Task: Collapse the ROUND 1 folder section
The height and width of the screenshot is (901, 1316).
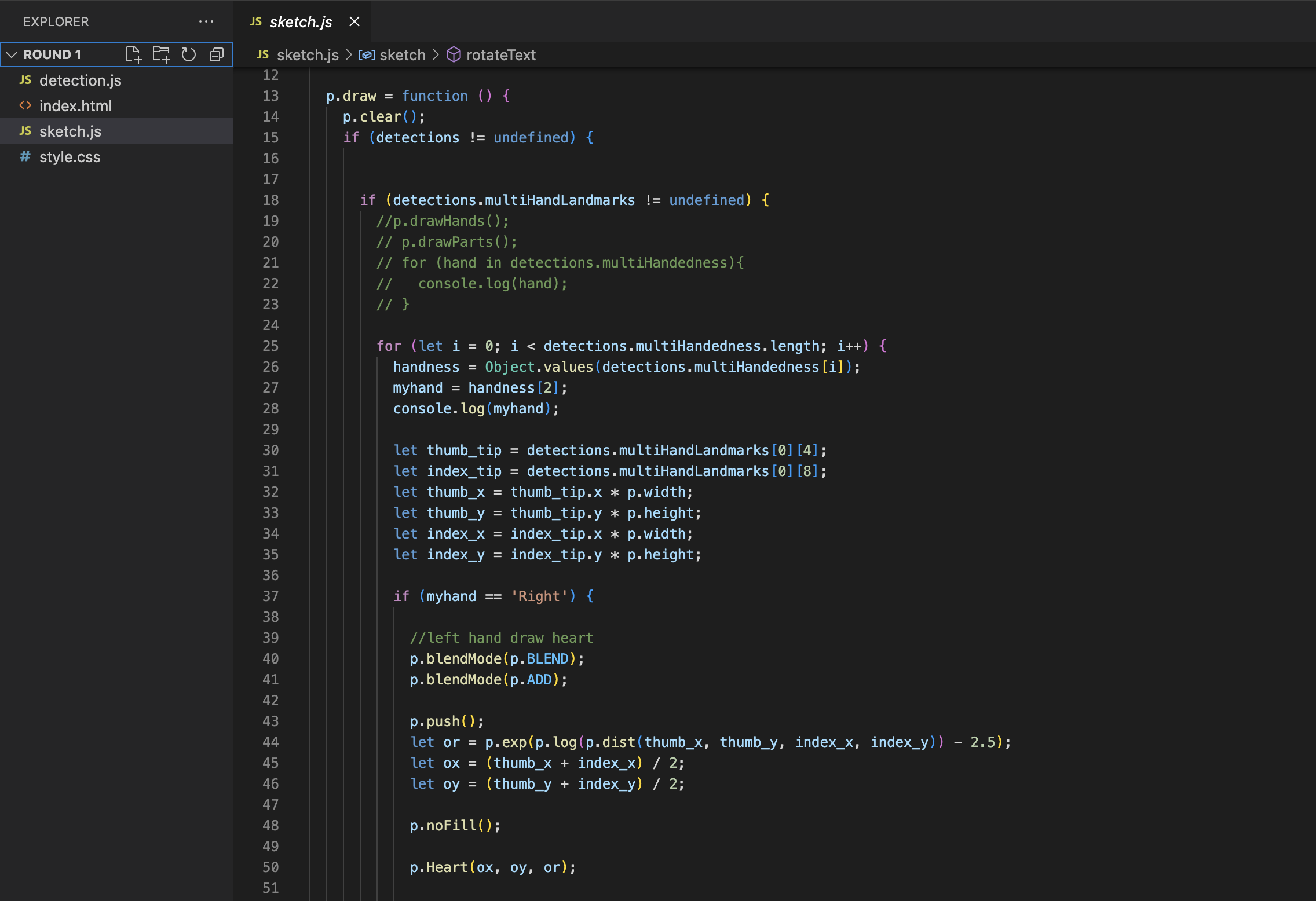Action: (x=12, y=54)
